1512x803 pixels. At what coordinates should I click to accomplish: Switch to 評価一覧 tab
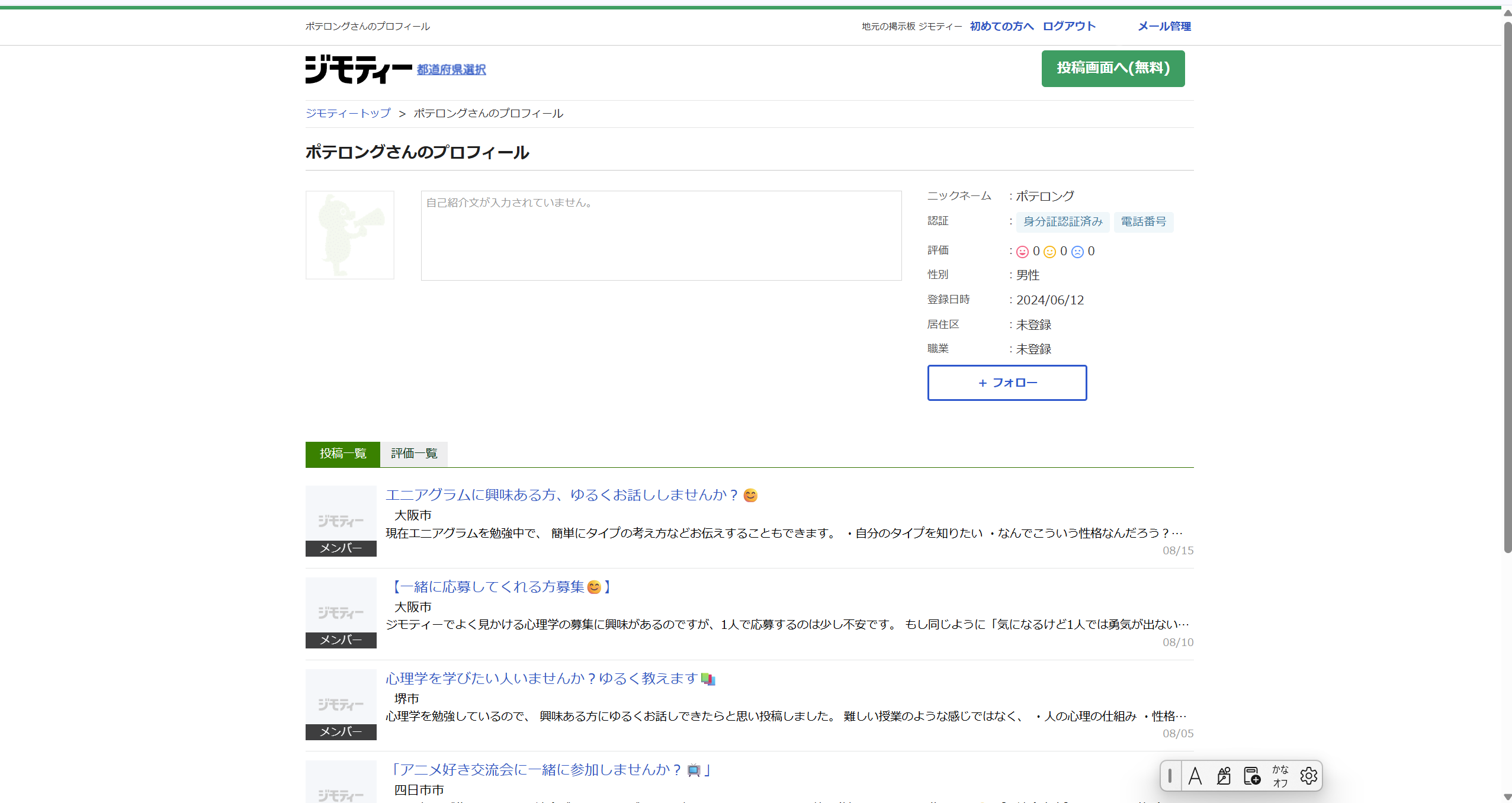(414, 454)
